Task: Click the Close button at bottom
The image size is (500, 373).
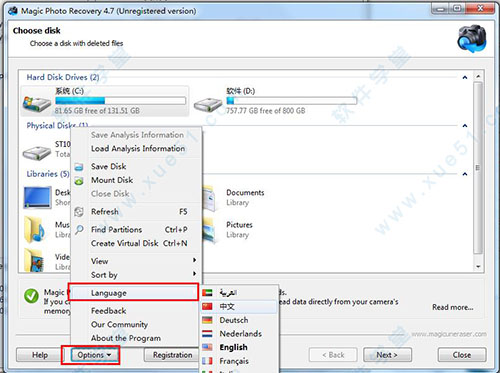Action: pyautogui.click(x=462, y=355)
